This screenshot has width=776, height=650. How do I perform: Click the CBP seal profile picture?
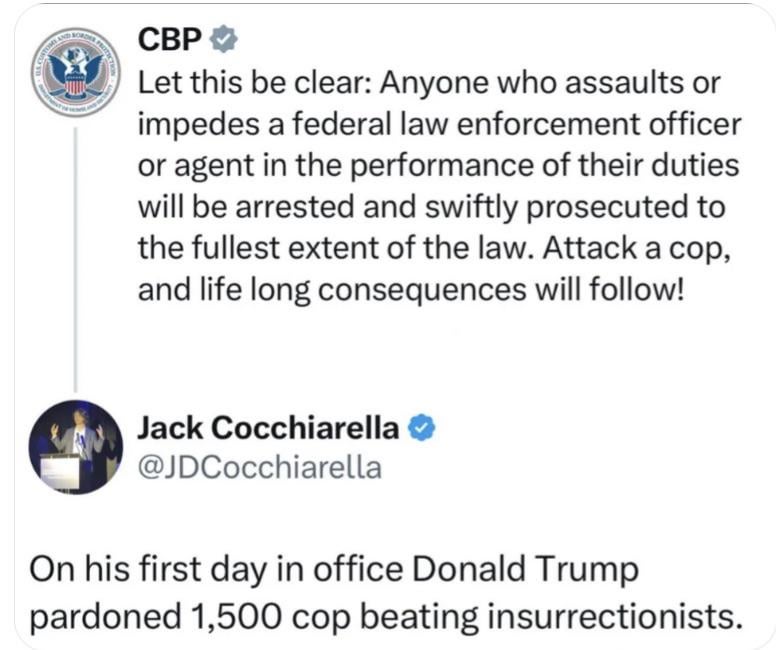click(x=75, y=73)
